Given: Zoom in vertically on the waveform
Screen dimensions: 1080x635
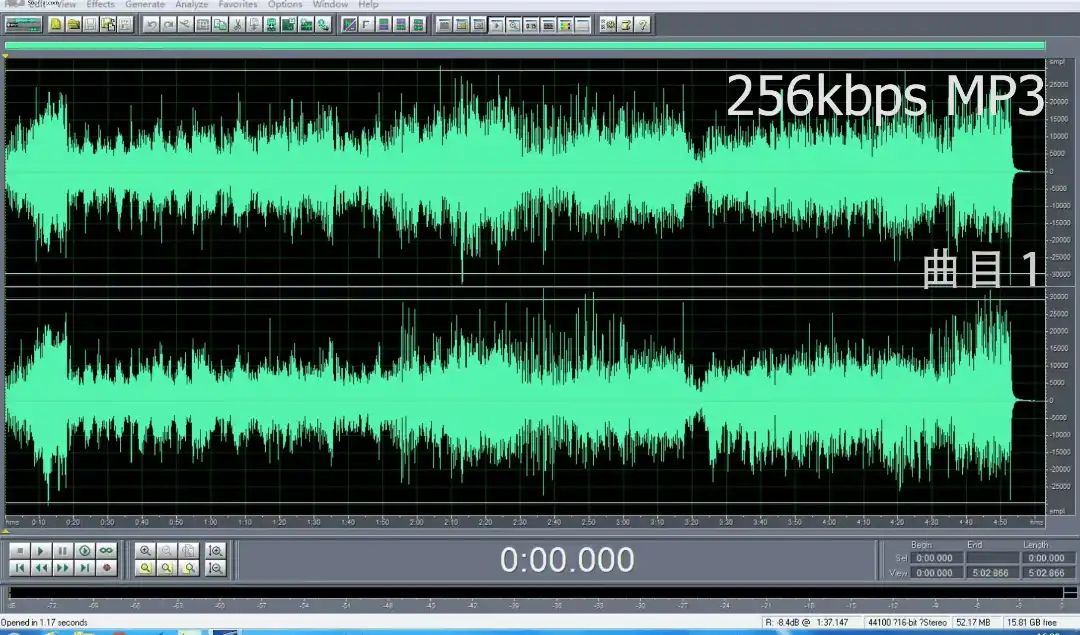Looking at the screenshot, I should click(x=215, y=550).
